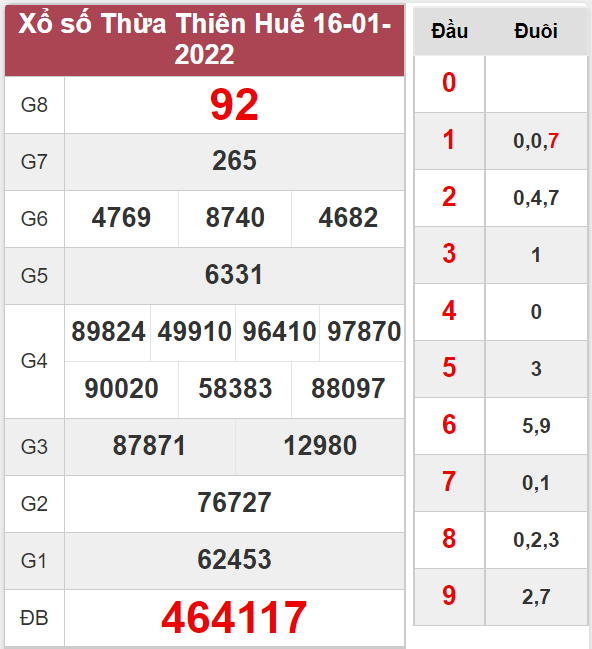Select the G2 result 76727

point(234,503)
